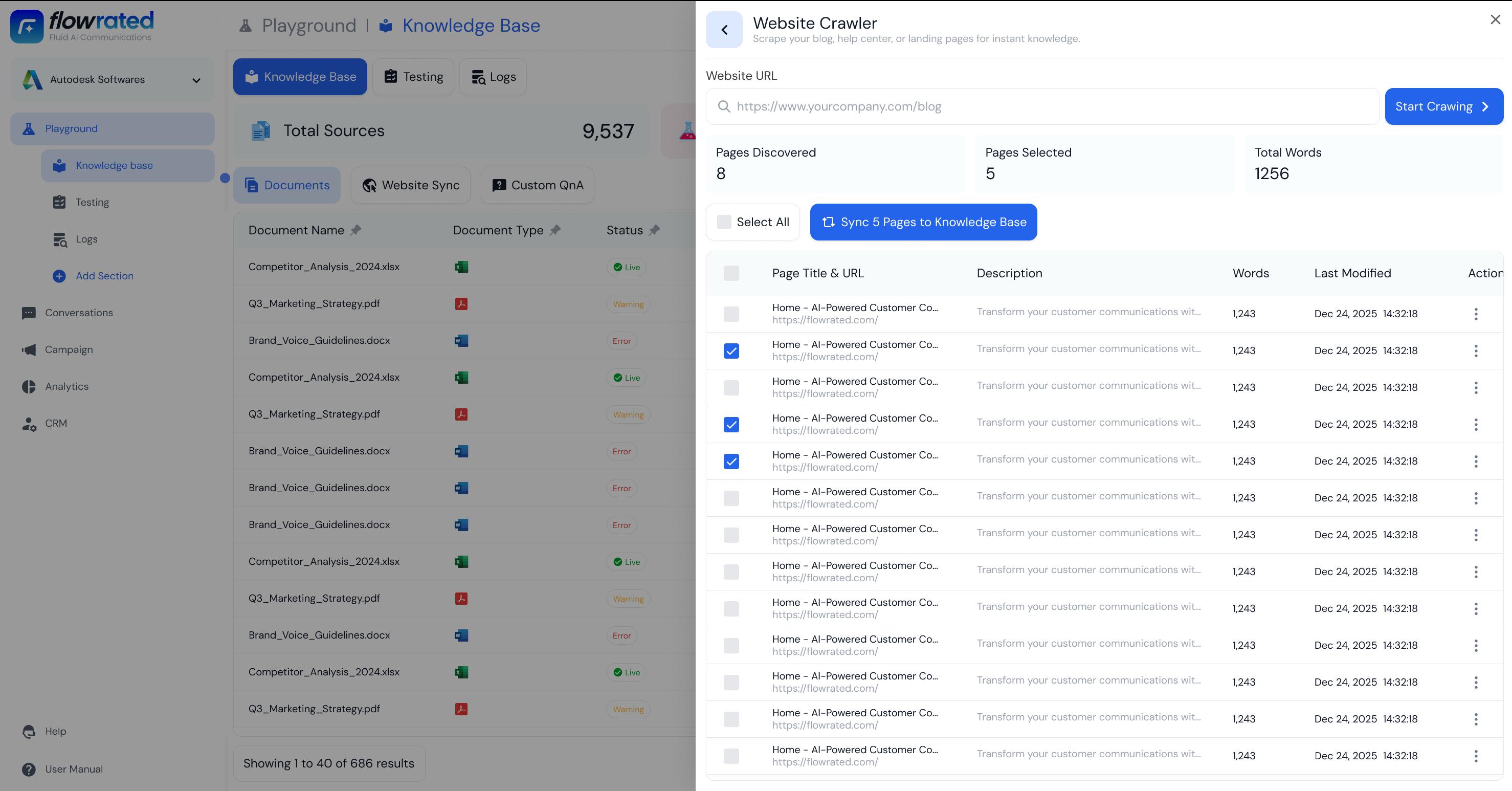Switch to the Website Sync tab
Image resolution: width=1512 pixels, height=791 pixels.
(x=410, y=186)
